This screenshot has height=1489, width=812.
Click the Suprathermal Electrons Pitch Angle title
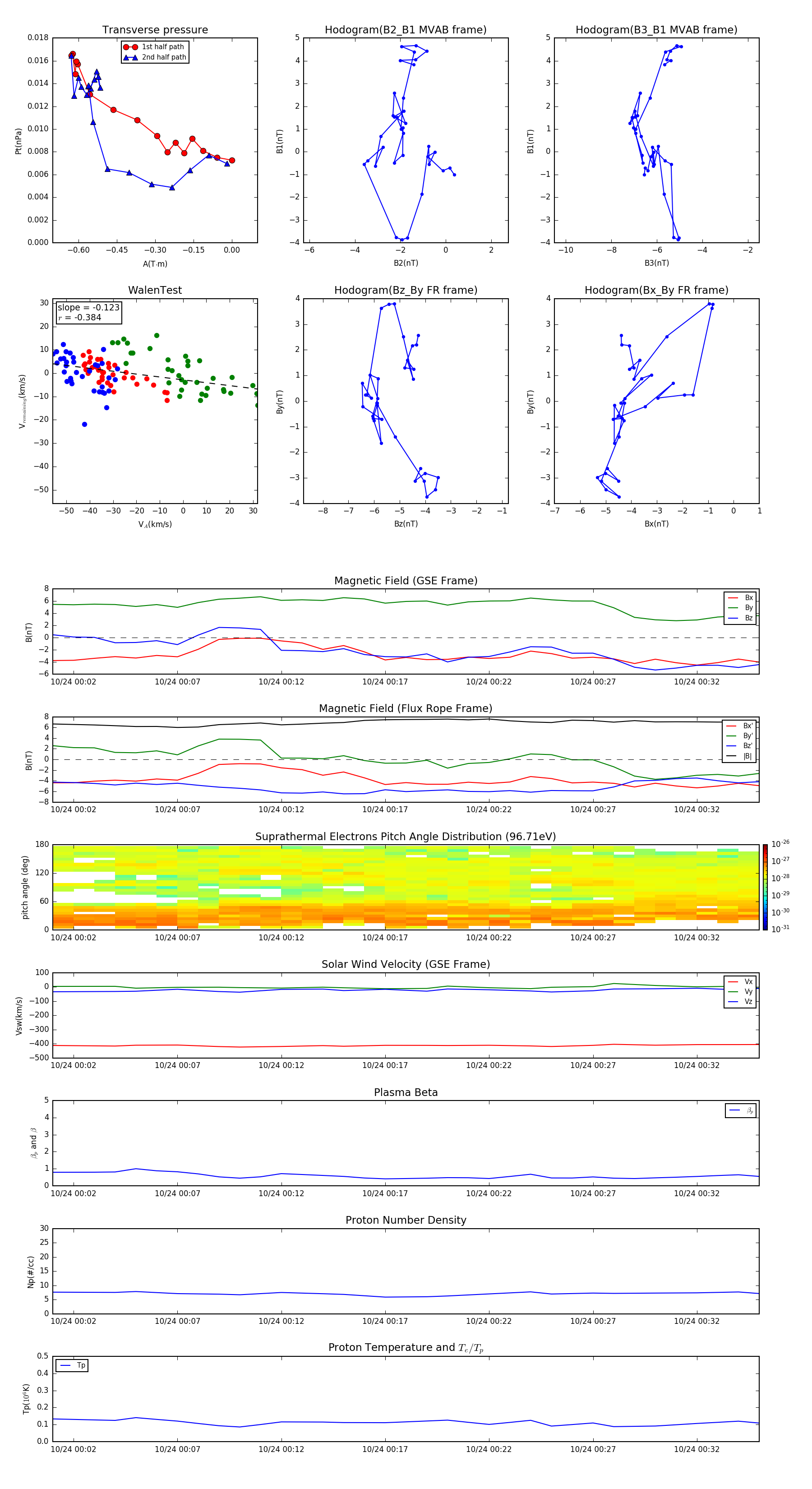pos(406,837)
